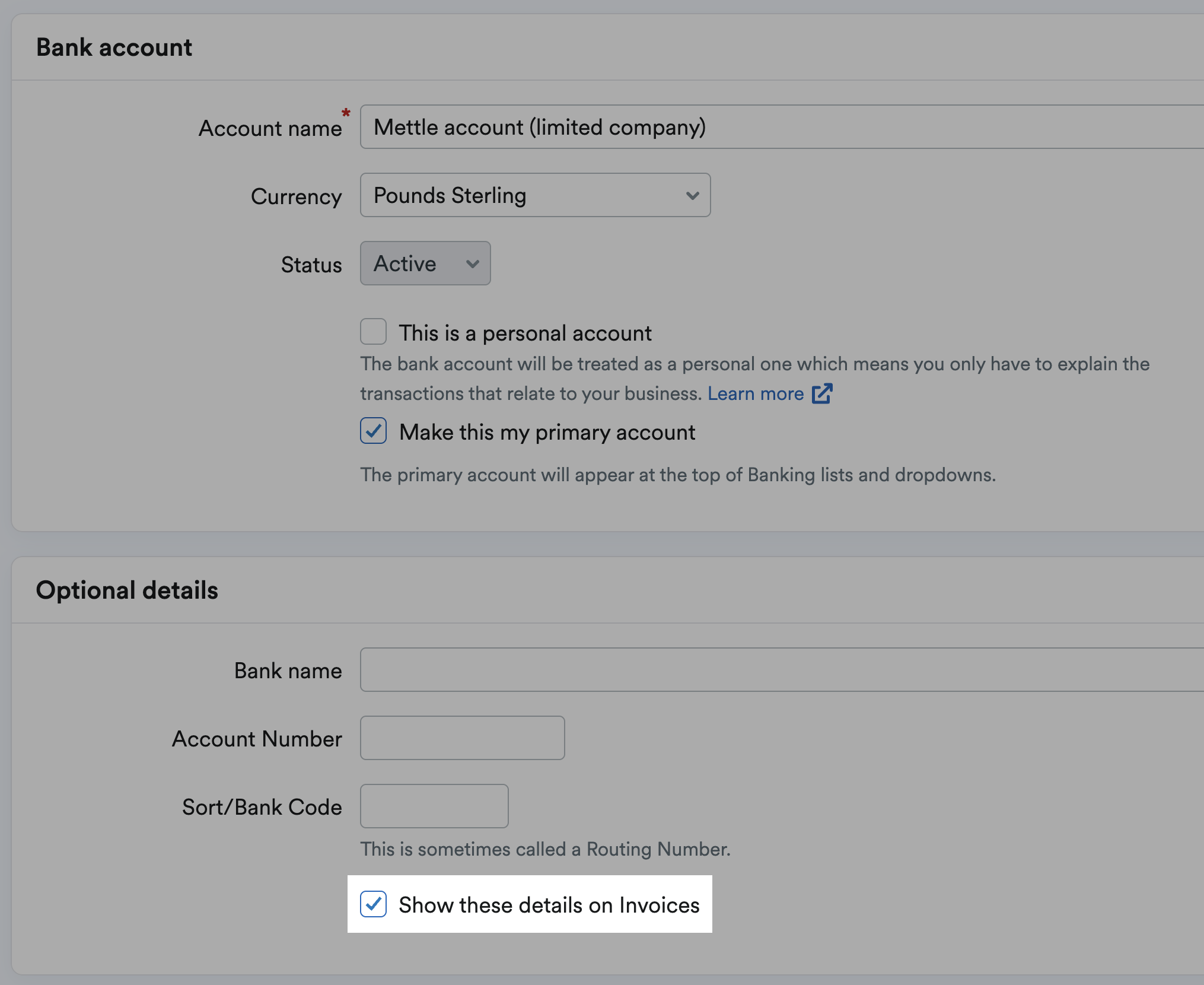The width and height of the screenshot is (1204, 985).
Task: Click the 'Account Number' label
Action: [x=257, y=739]
